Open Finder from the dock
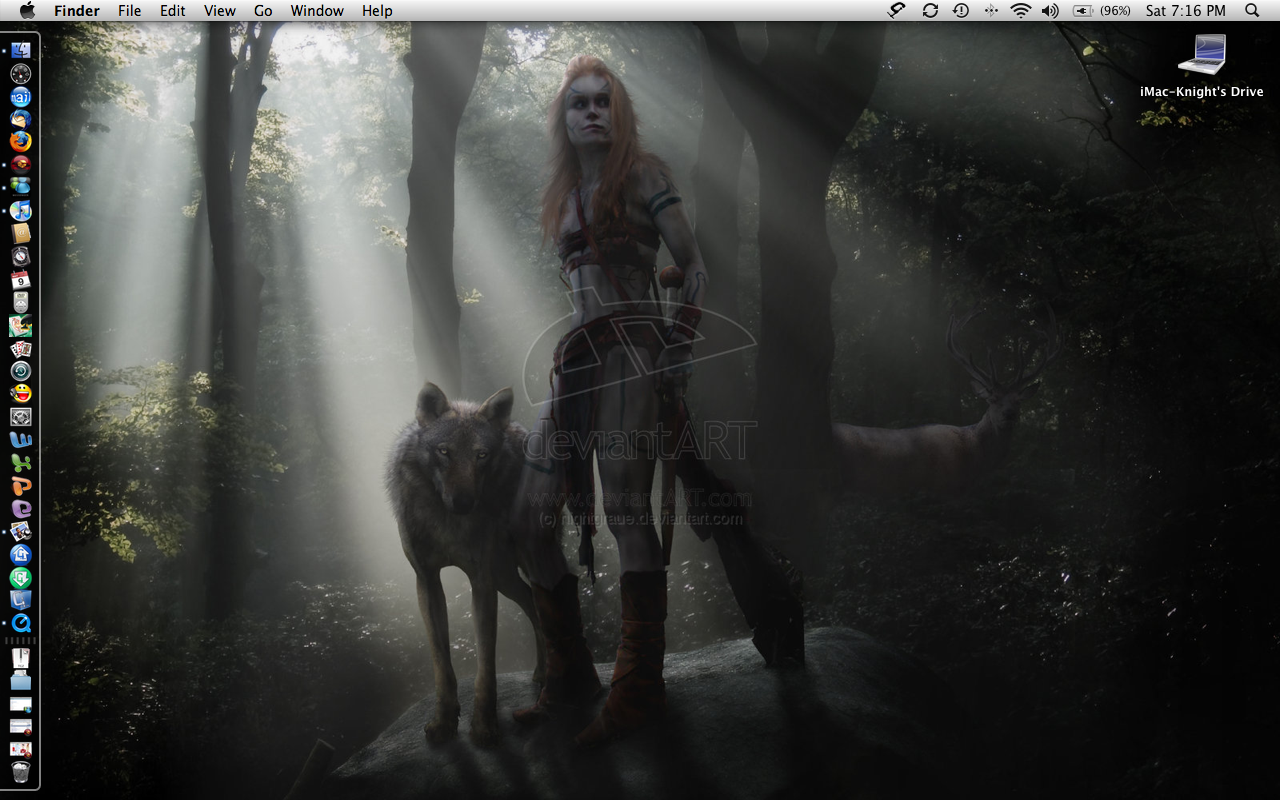 click(x=21, y=50)
